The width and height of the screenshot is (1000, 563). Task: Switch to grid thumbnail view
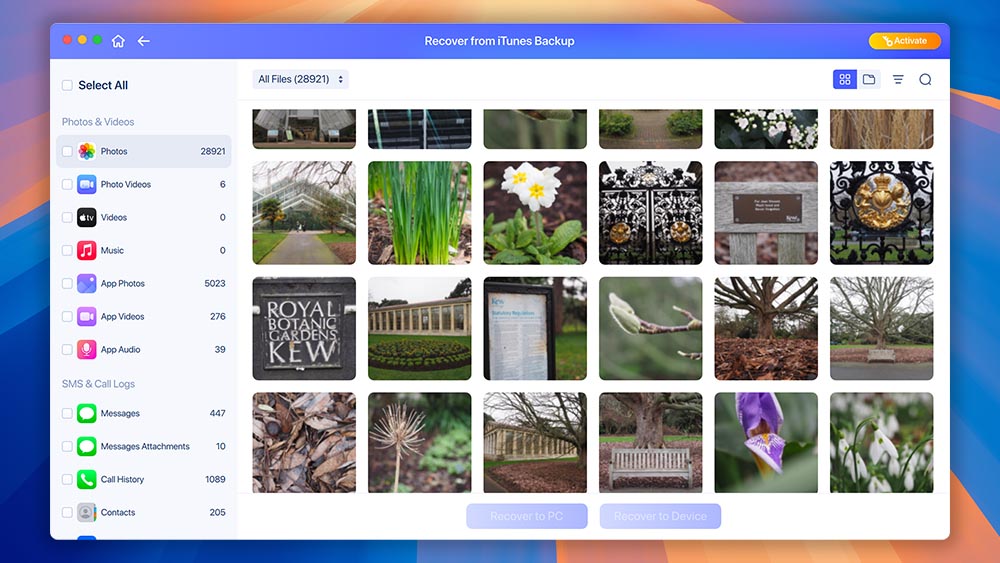[x=844, y=79]
